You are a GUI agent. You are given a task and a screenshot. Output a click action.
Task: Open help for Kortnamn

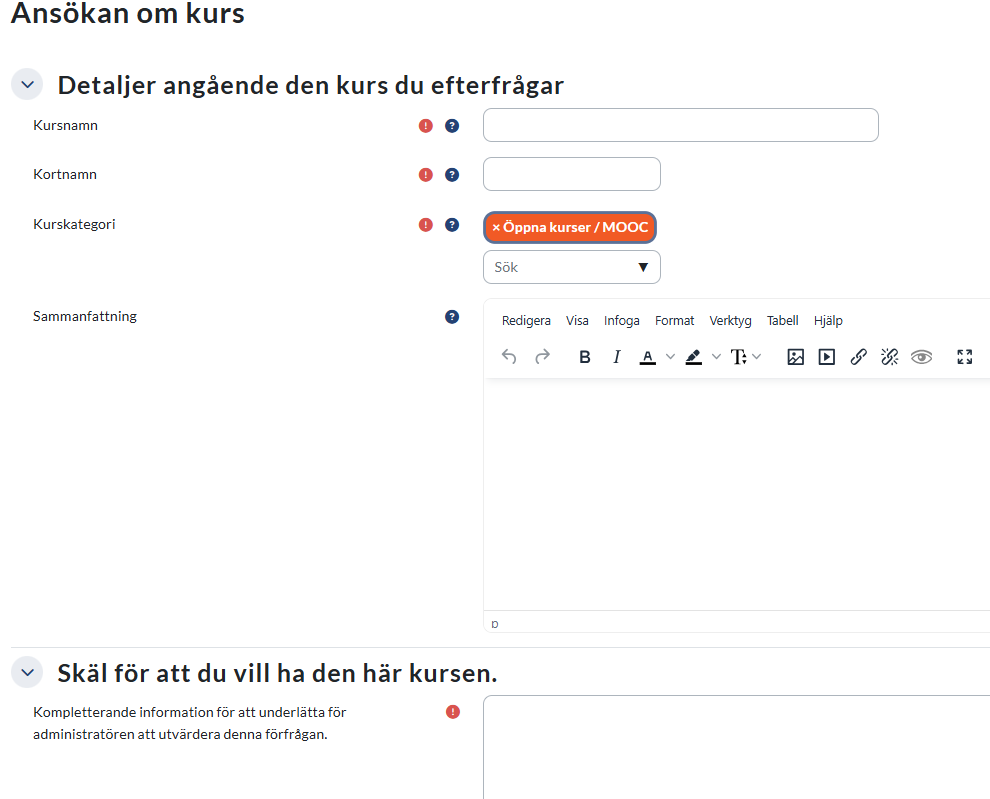452,175
